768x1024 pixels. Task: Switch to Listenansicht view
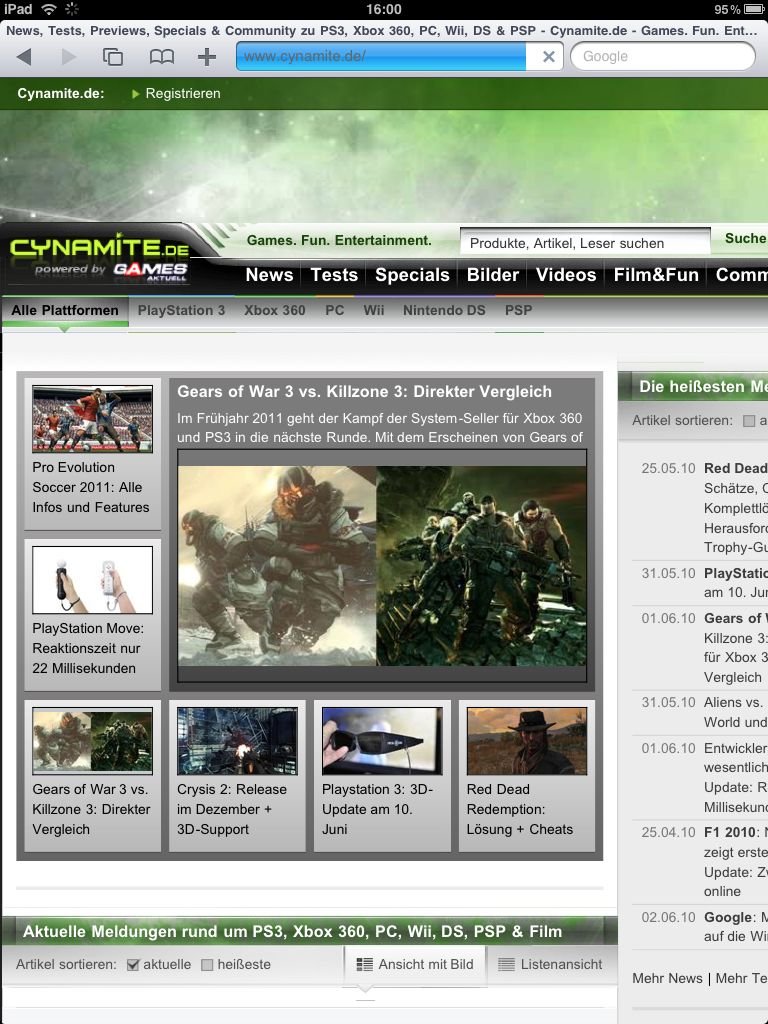coord(551,965)
